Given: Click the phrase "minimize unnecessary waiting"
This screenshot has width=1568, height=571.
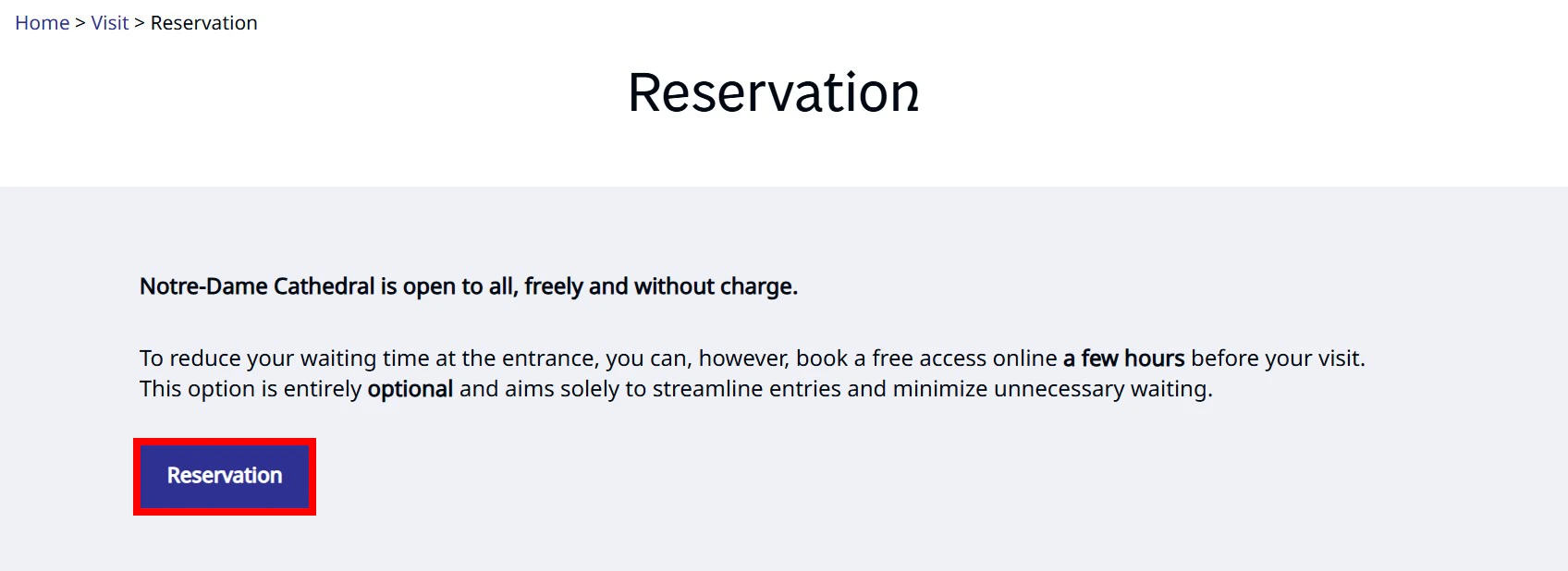Looking at the screenshot, I should (x=1051, y=389).
